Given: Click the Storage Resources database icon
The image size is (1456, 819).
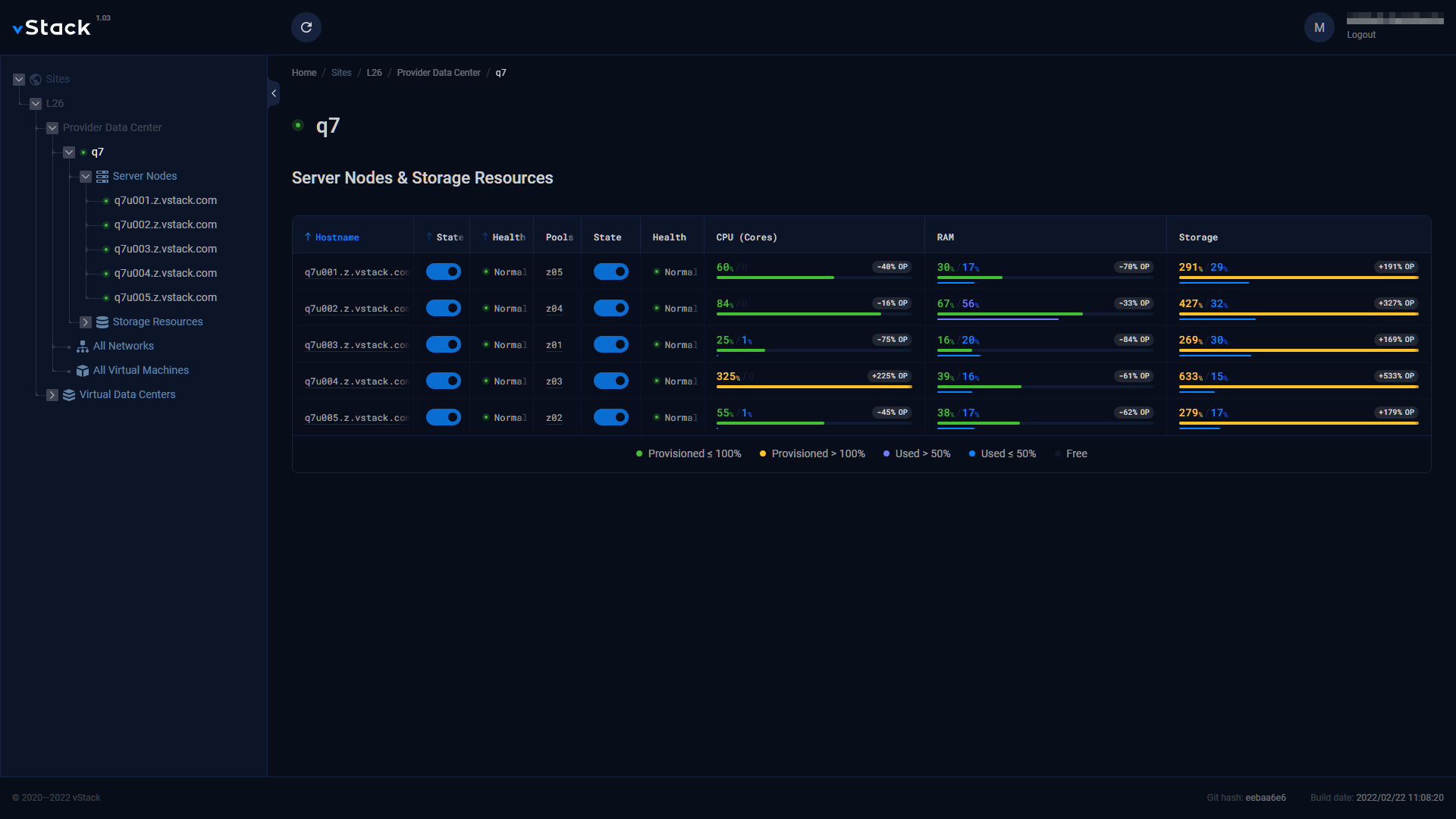Looking at the screenshot, I should point(102,322).
